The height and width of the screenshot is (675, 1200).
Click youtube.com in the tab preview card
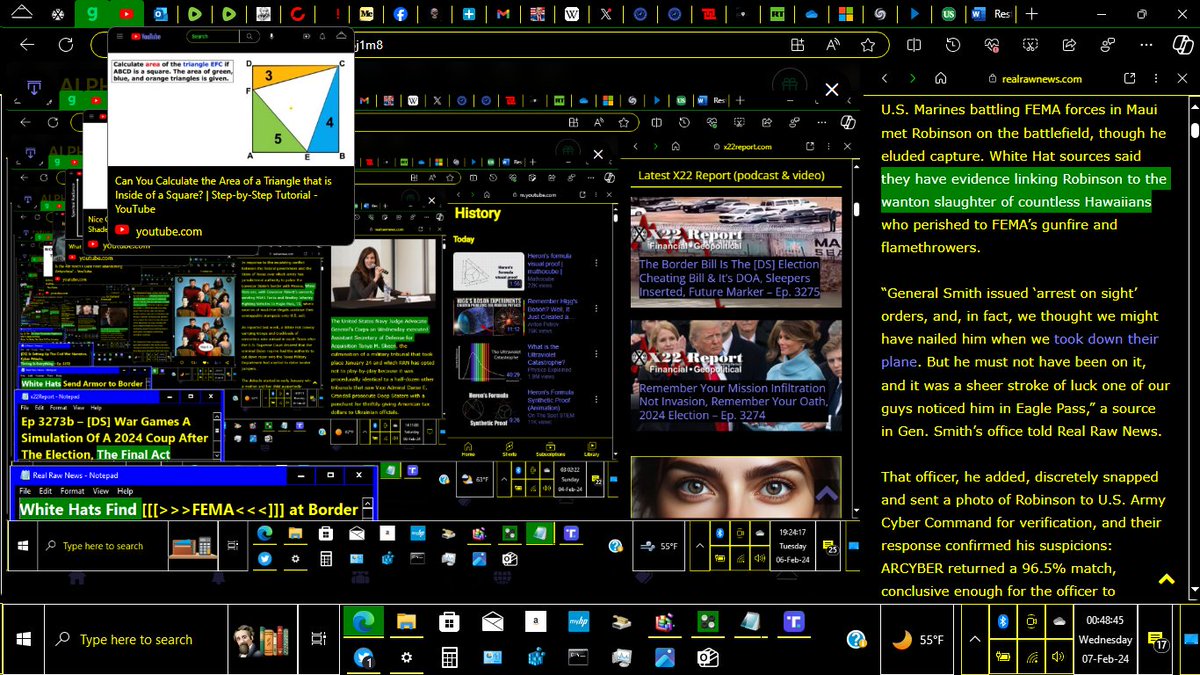(x=169, y=231)
